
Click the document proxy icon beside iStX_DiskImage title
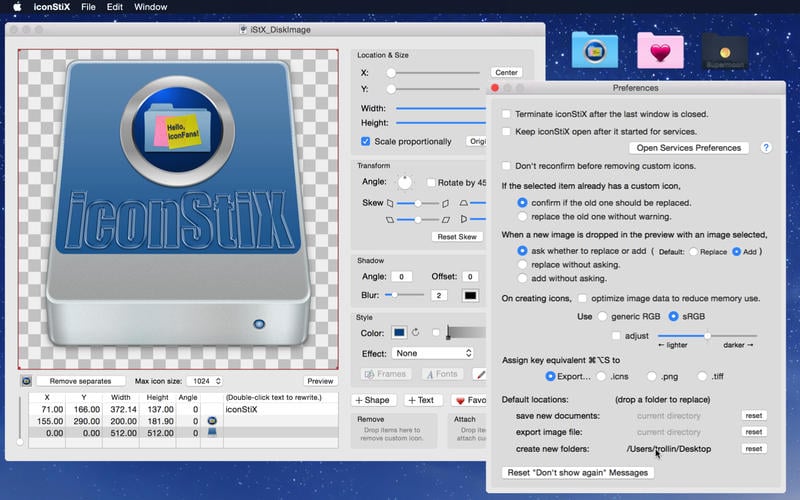(x=243, y=30)
